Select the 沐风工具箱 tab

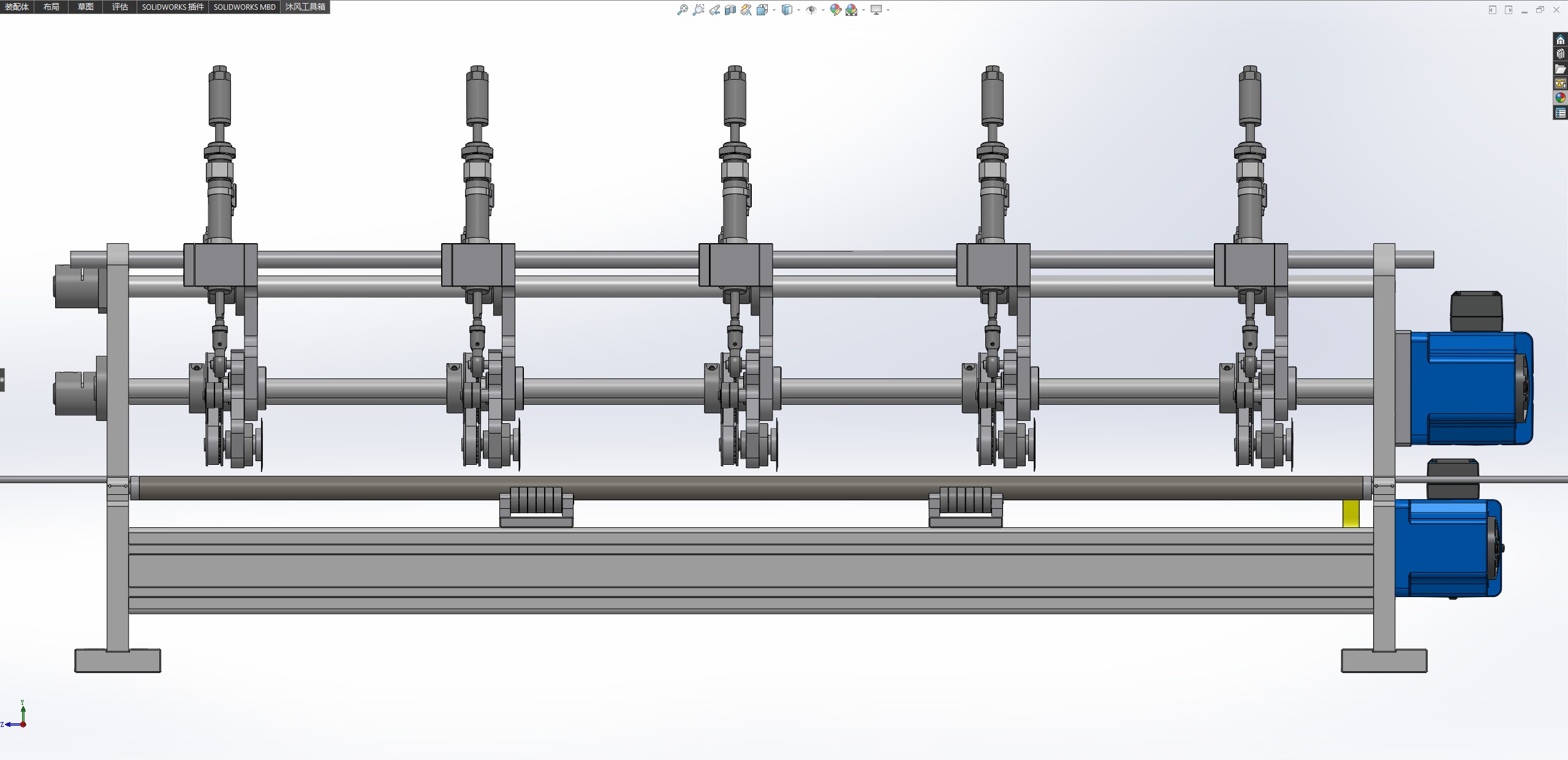[305, 7]
